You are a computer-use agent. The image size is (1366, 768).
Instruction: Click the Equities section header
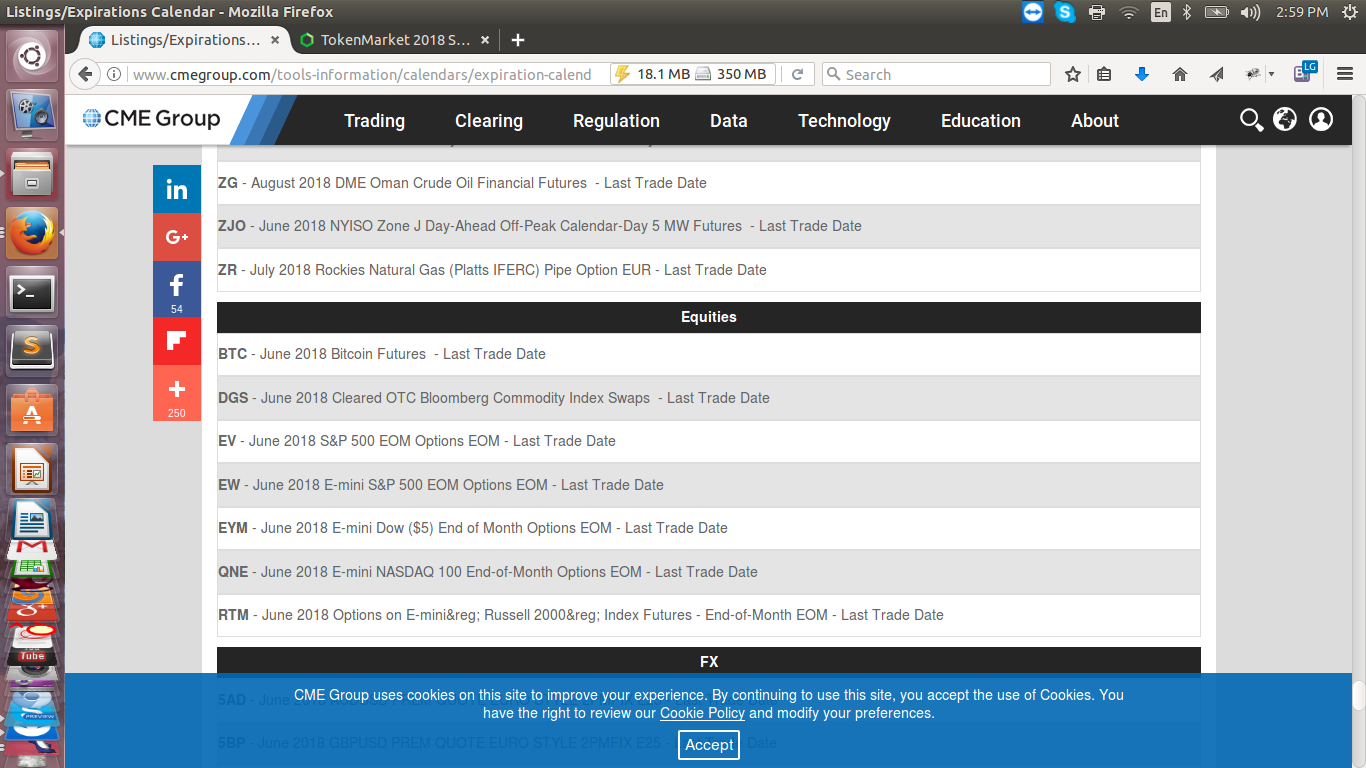point(708,317)
